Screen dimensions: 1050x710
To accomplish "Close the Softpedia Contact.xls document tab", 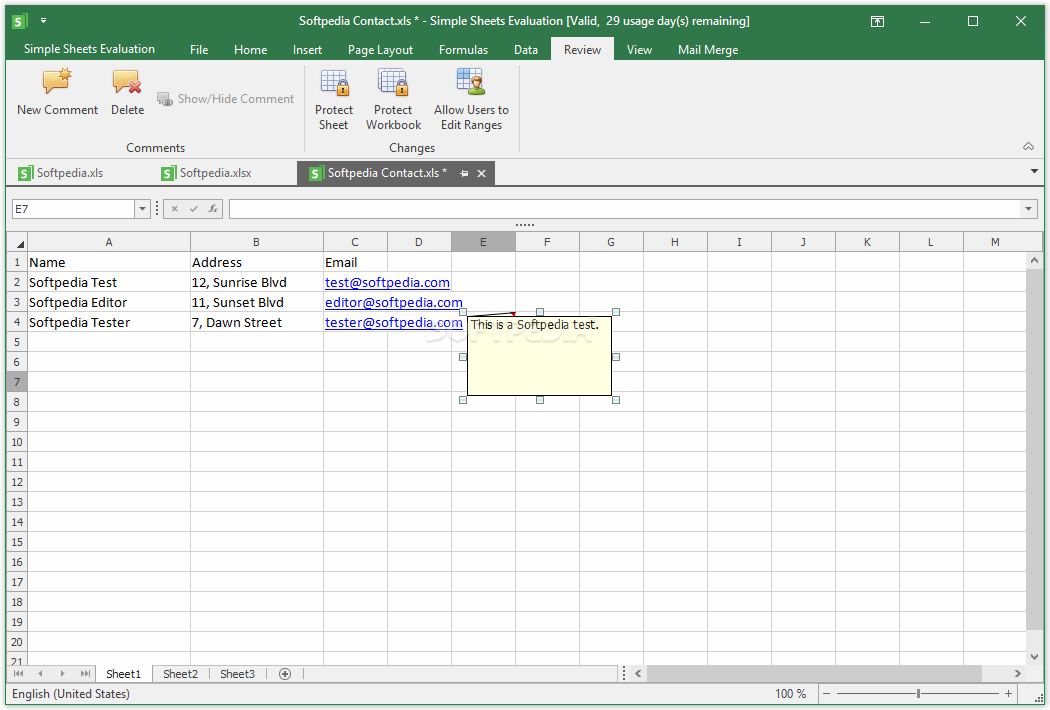I will tap(481, 173).
